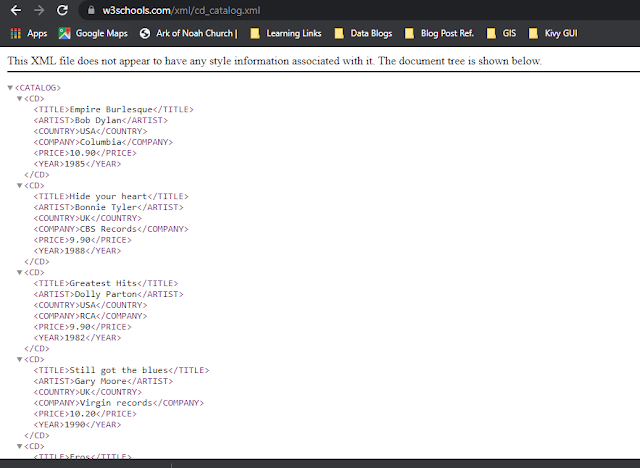Image resolution: width=640 pixels, height=468 pixels.
Task: Open the Data Blogs bookmark folder
Action: tap(363, 33)
